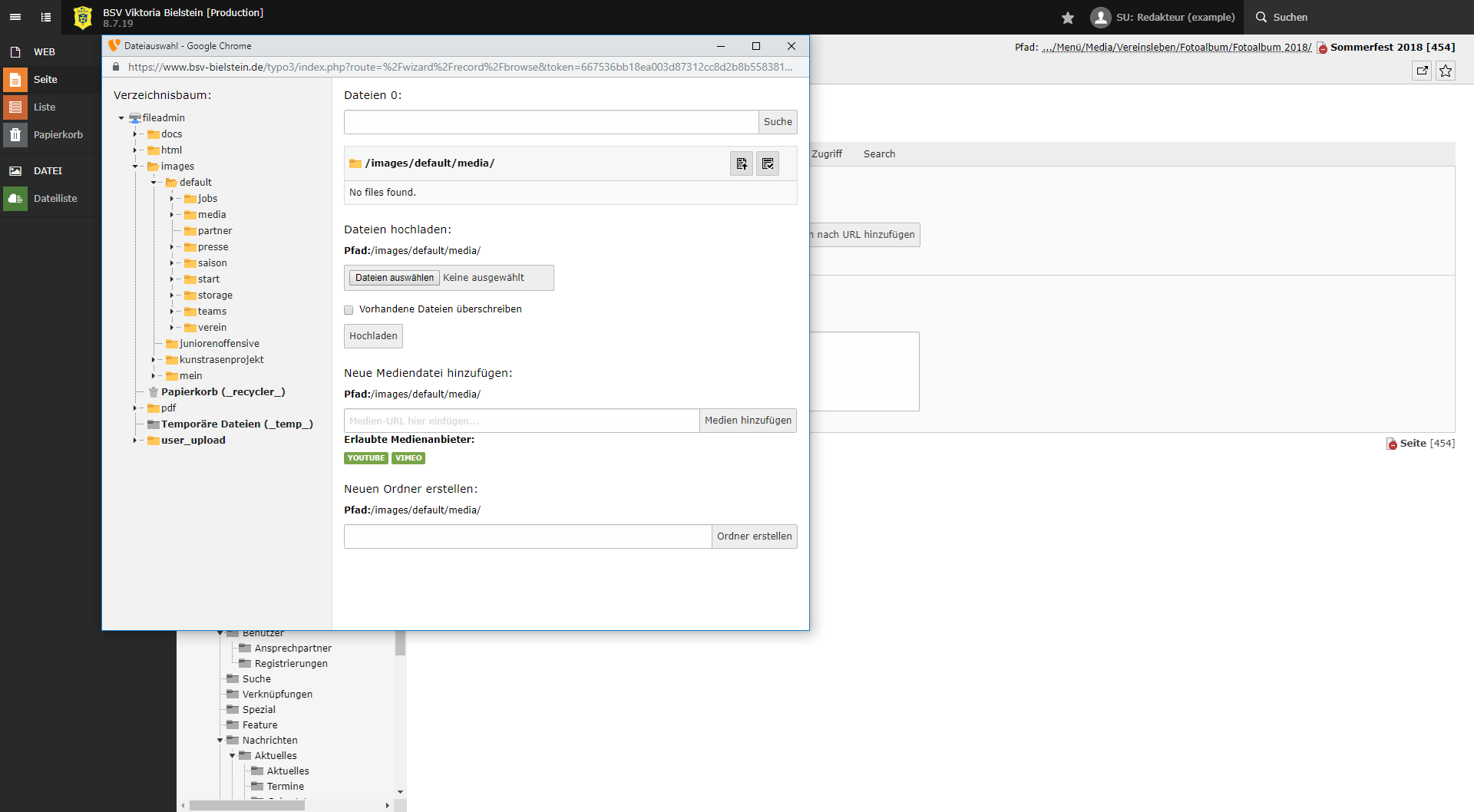Enable 'Vorhandene Dateien überschreiben' checkbox

(x=349, y=310)
